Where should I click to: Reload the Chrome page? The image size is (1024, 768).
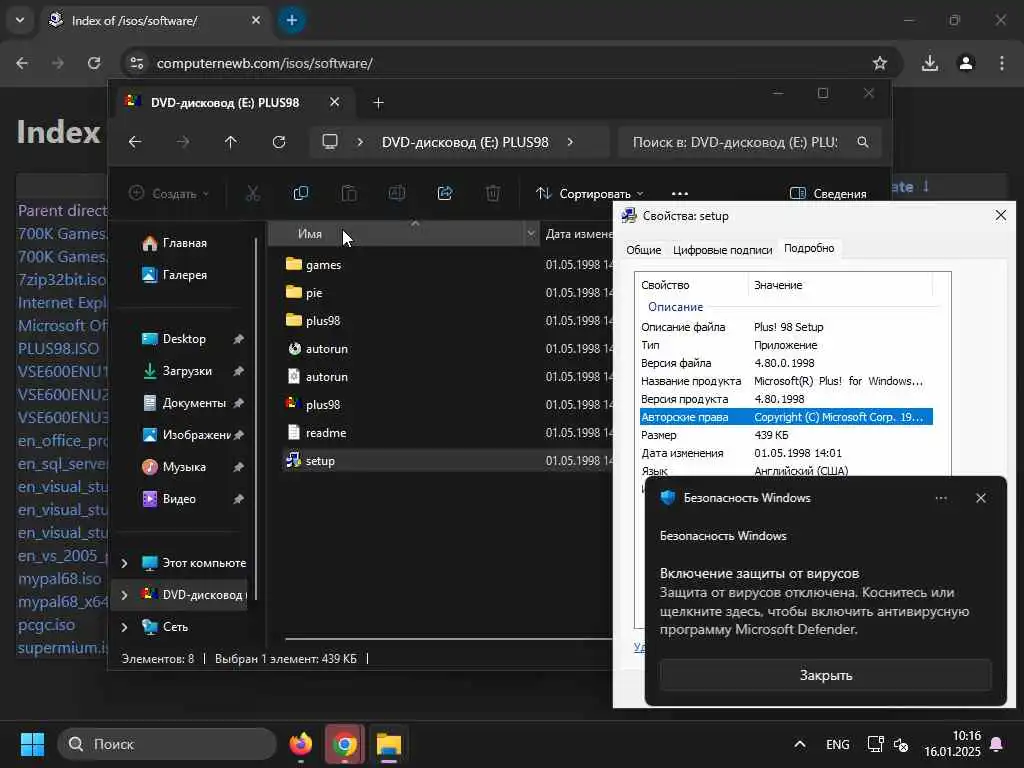[94, 63]
